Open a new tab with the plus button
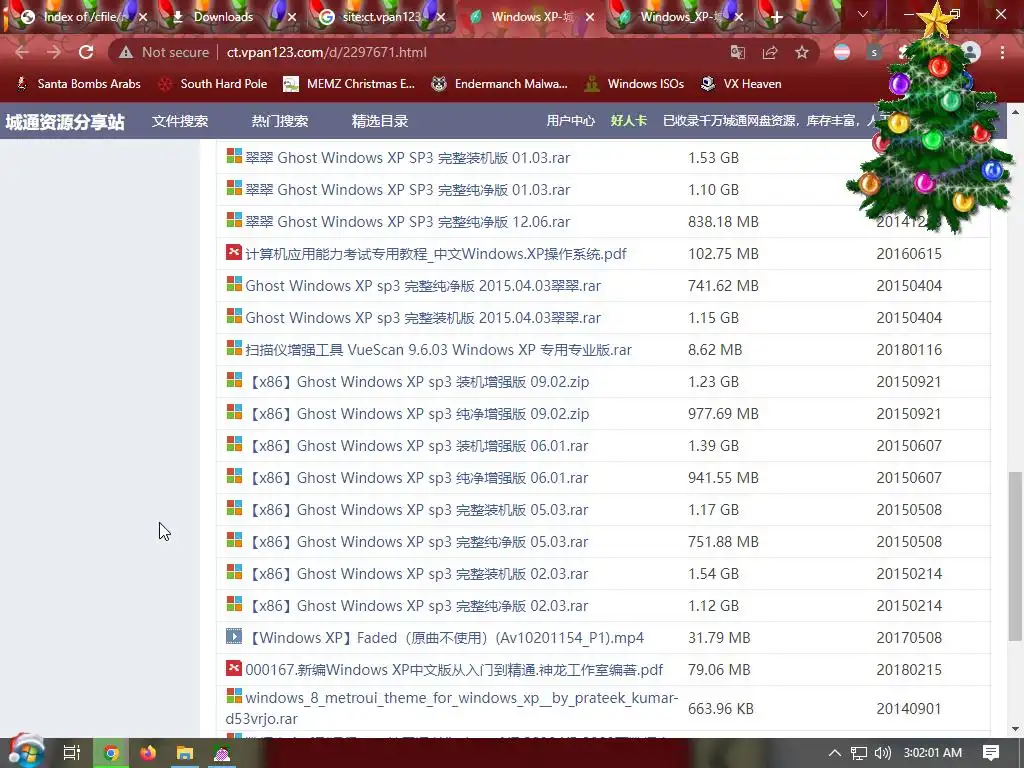 pos(776,17)
